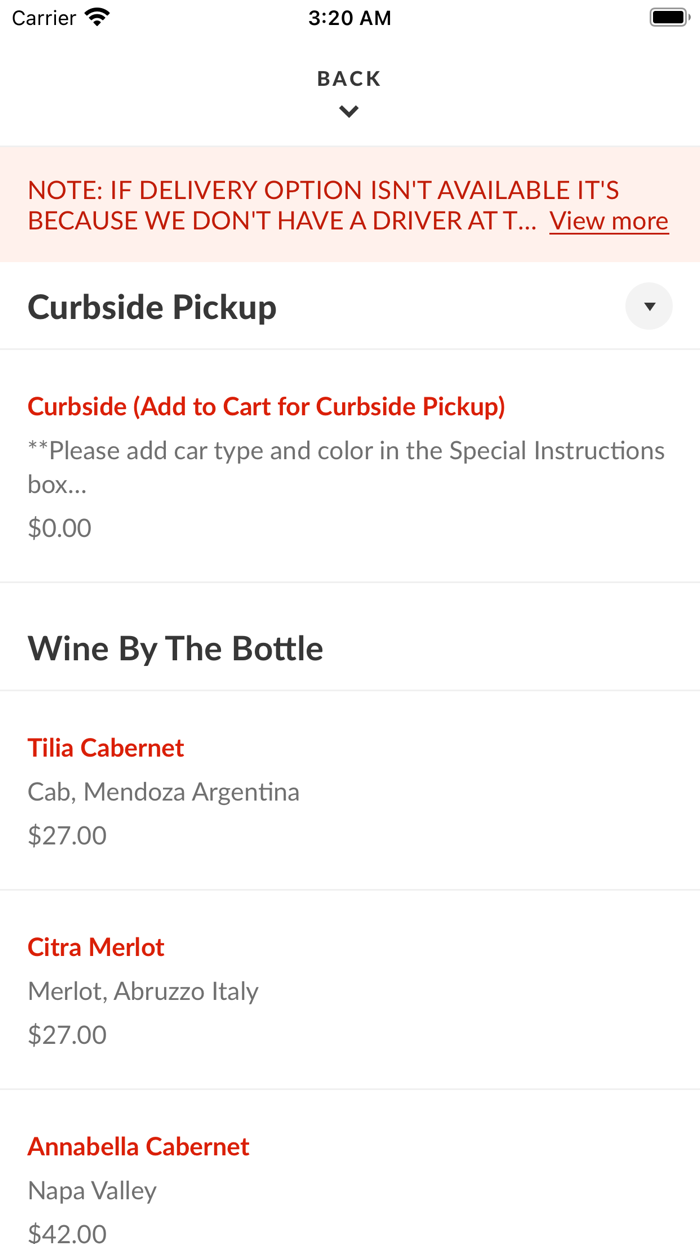Tap the Wine By The Bottle section header
This screenshot has height=1244, width=700.
click(x=175, y=648)
